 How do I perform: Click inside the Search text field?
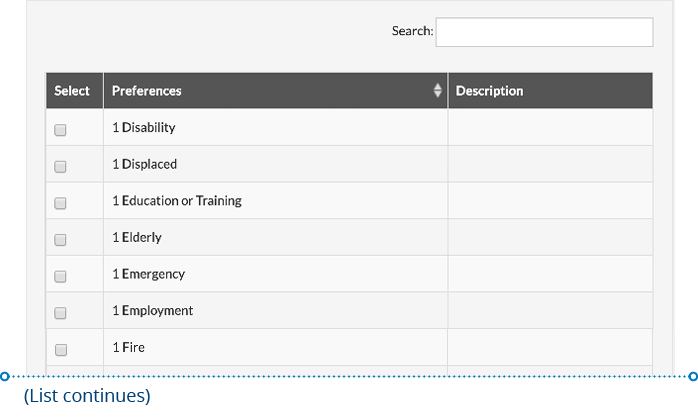544,32
